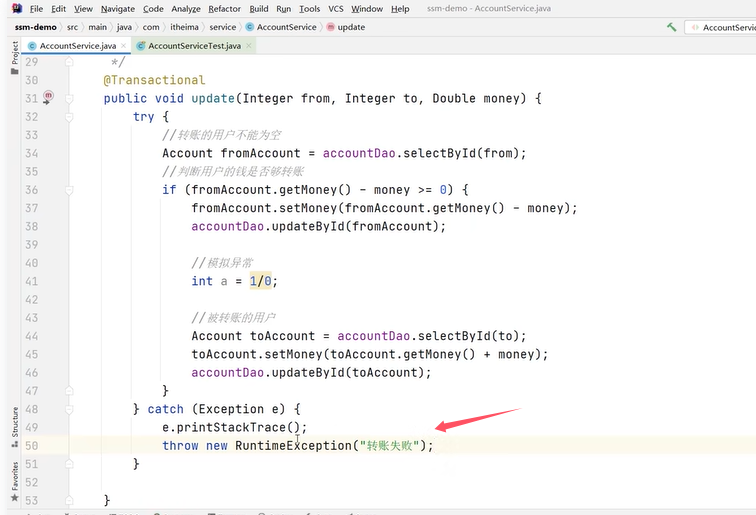The height and width of the screenshot is (515, 756).
Task: Click the RuntimeException text on line 50
Action: pyautogui.click(x=294, y=446)
